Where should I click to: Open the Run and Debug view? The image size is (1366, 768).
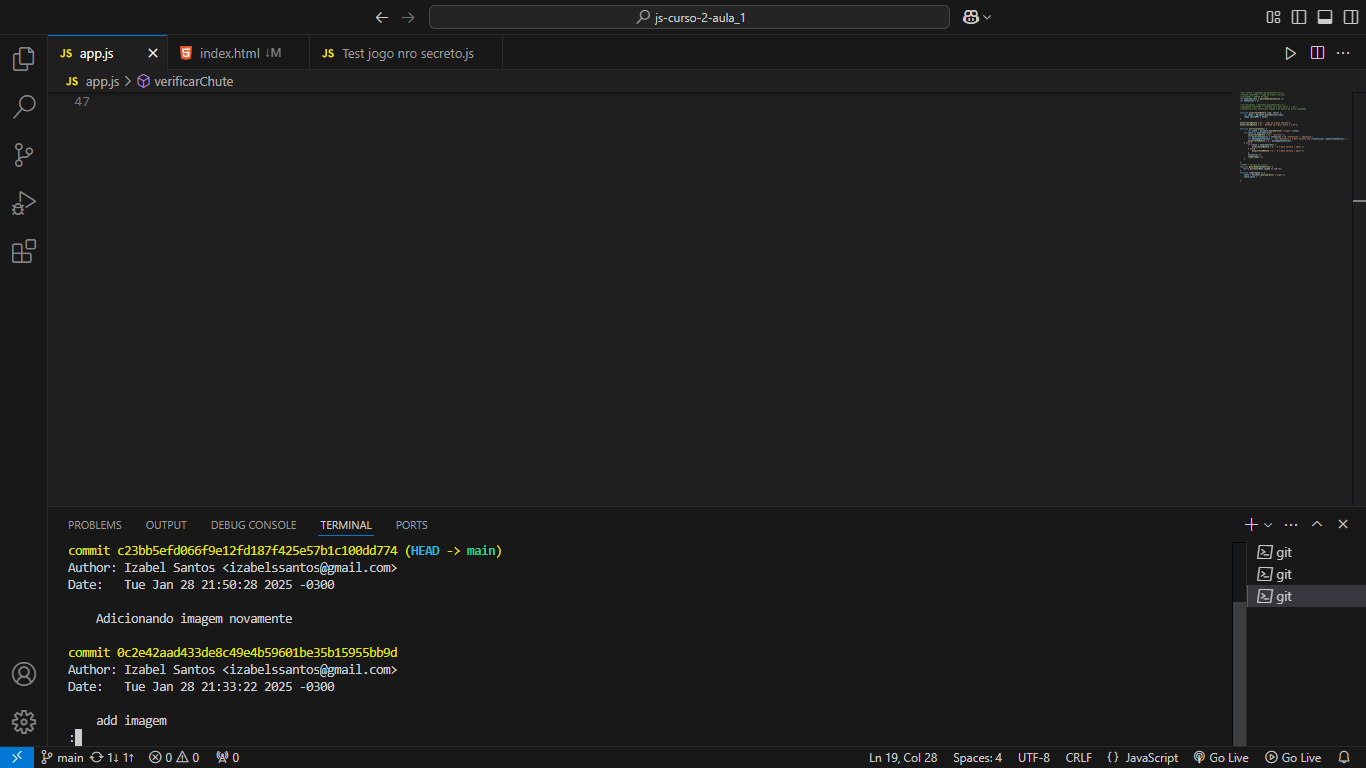(x=23, y=203)
